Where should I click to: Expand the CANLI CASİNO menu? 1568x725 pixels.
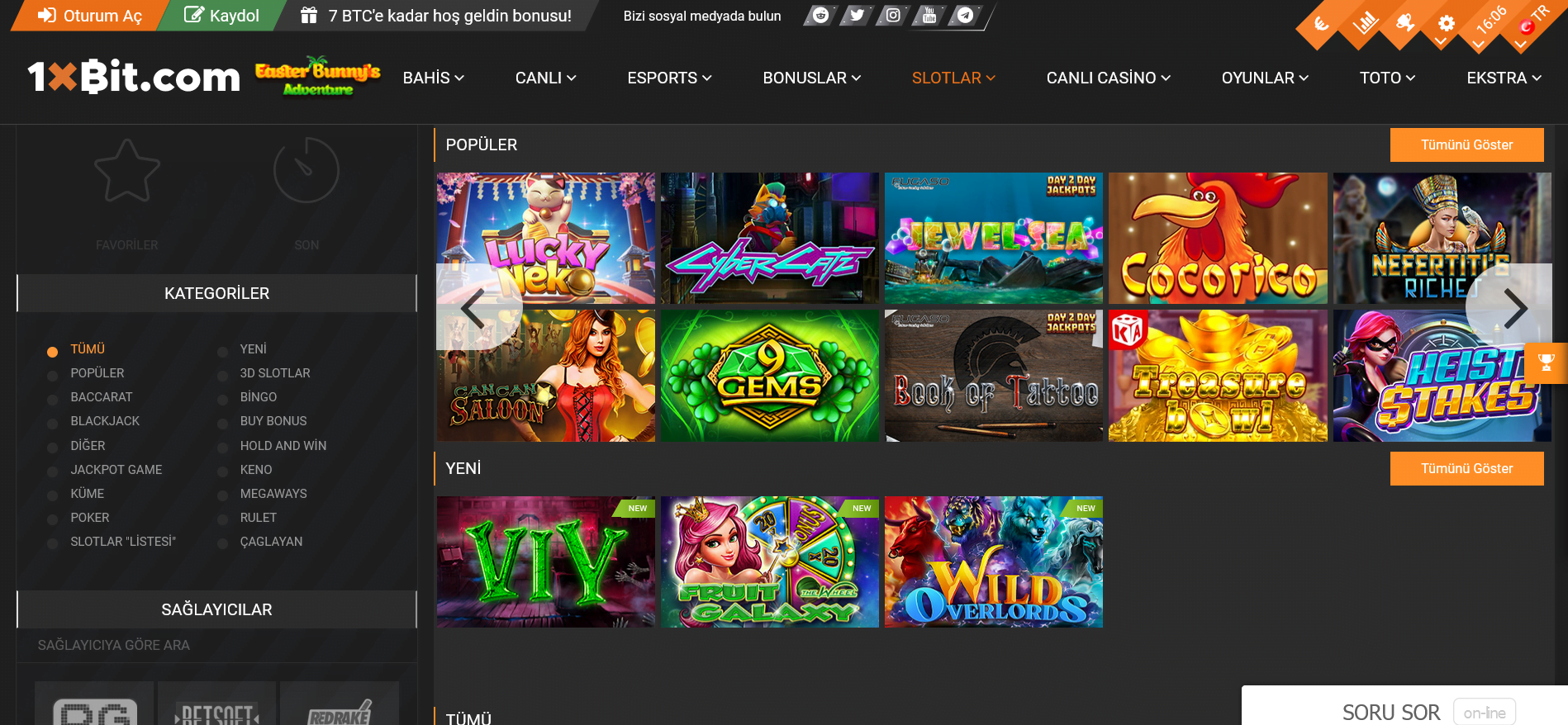click(x=1109, y=78)
